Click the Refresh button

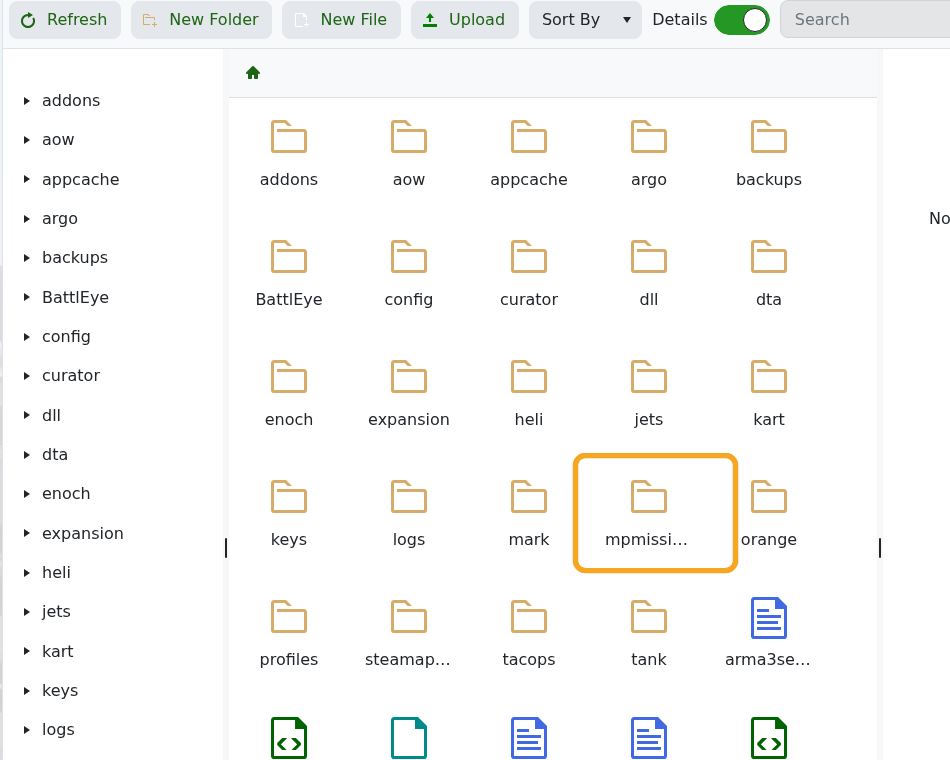click(x=65, y=20)
